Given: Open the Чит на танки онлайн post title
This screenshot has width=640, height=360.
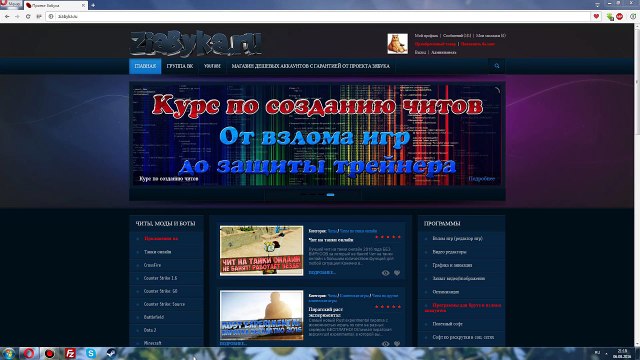Looking at the screenshot, I should [x=331, y=240].
